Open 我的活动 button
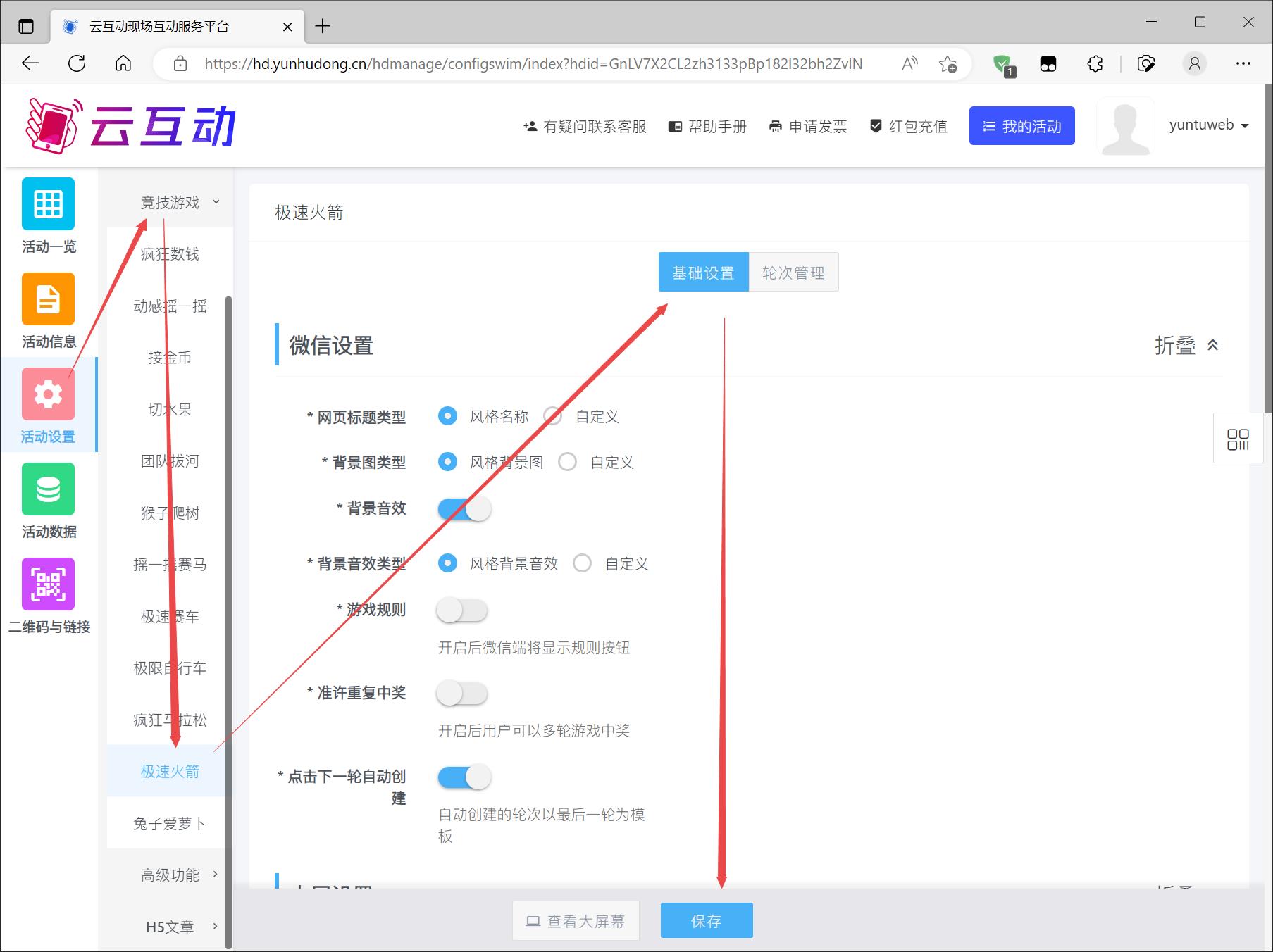 [x=1021, y=126]
